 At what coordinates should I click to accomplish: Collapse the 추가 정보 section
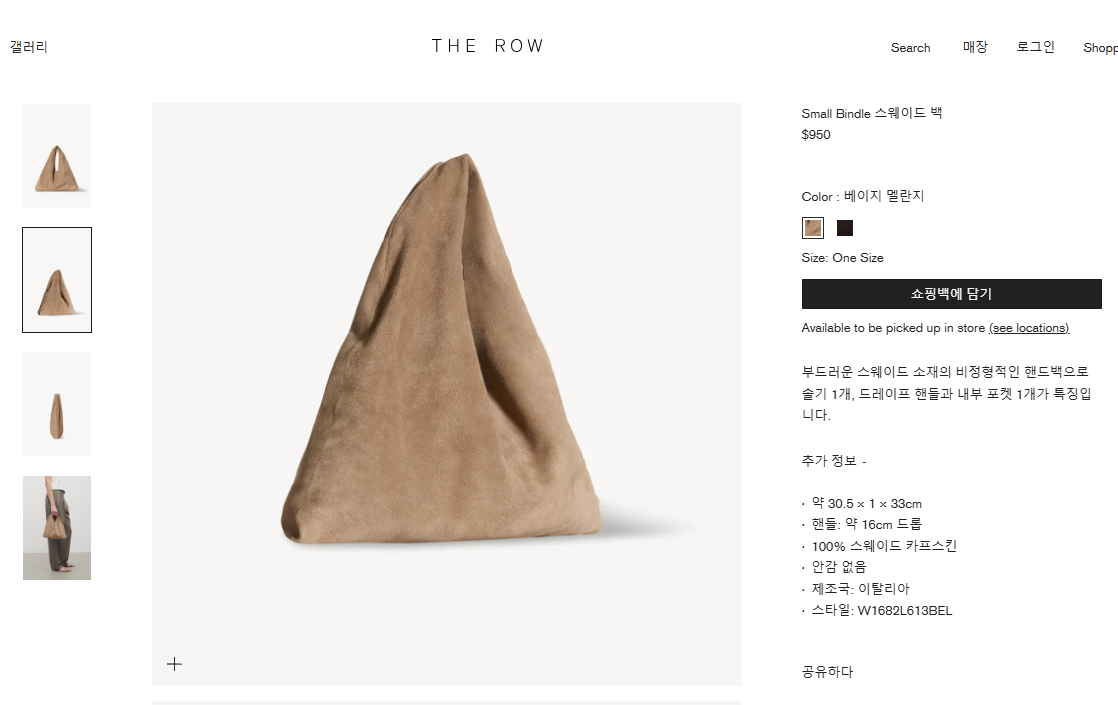coord(834,461)
